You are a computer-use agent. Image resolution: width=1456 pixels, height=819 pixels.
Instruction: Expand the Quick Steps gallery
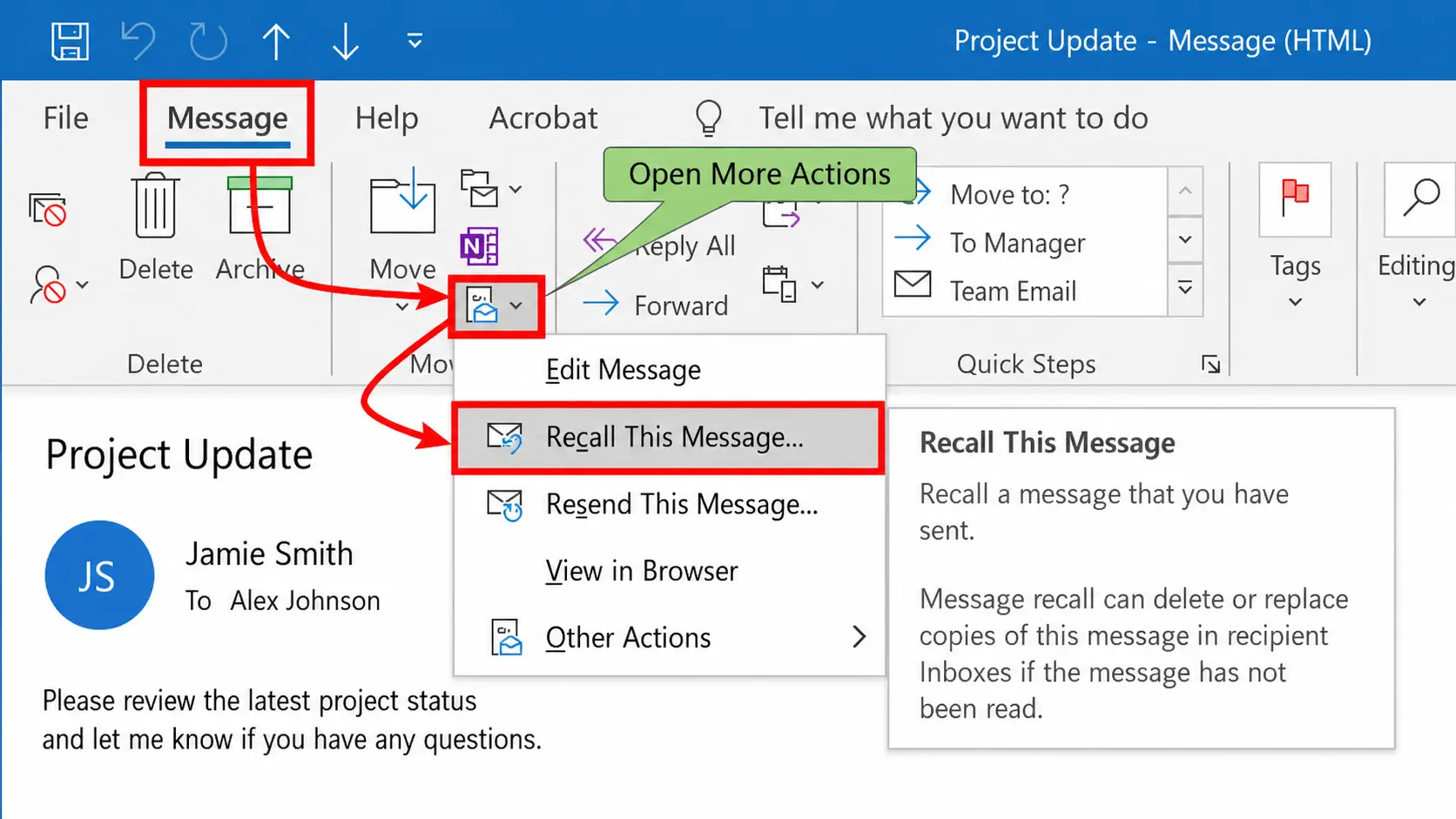tap(1185, 288)
